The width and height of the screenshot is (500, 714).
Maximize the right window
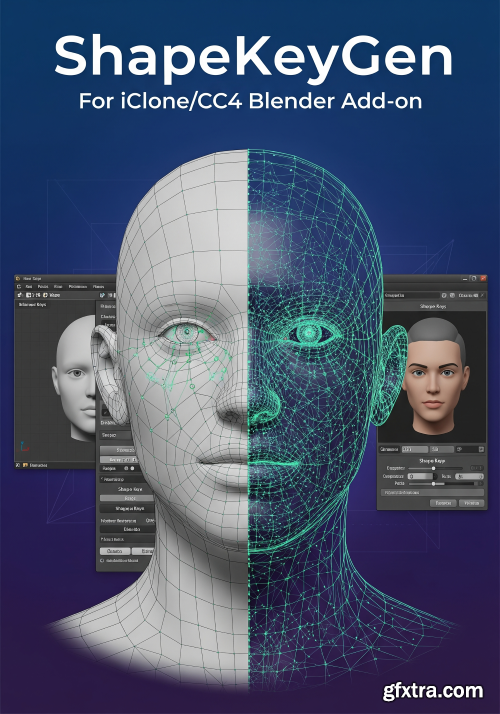(474, 279)
